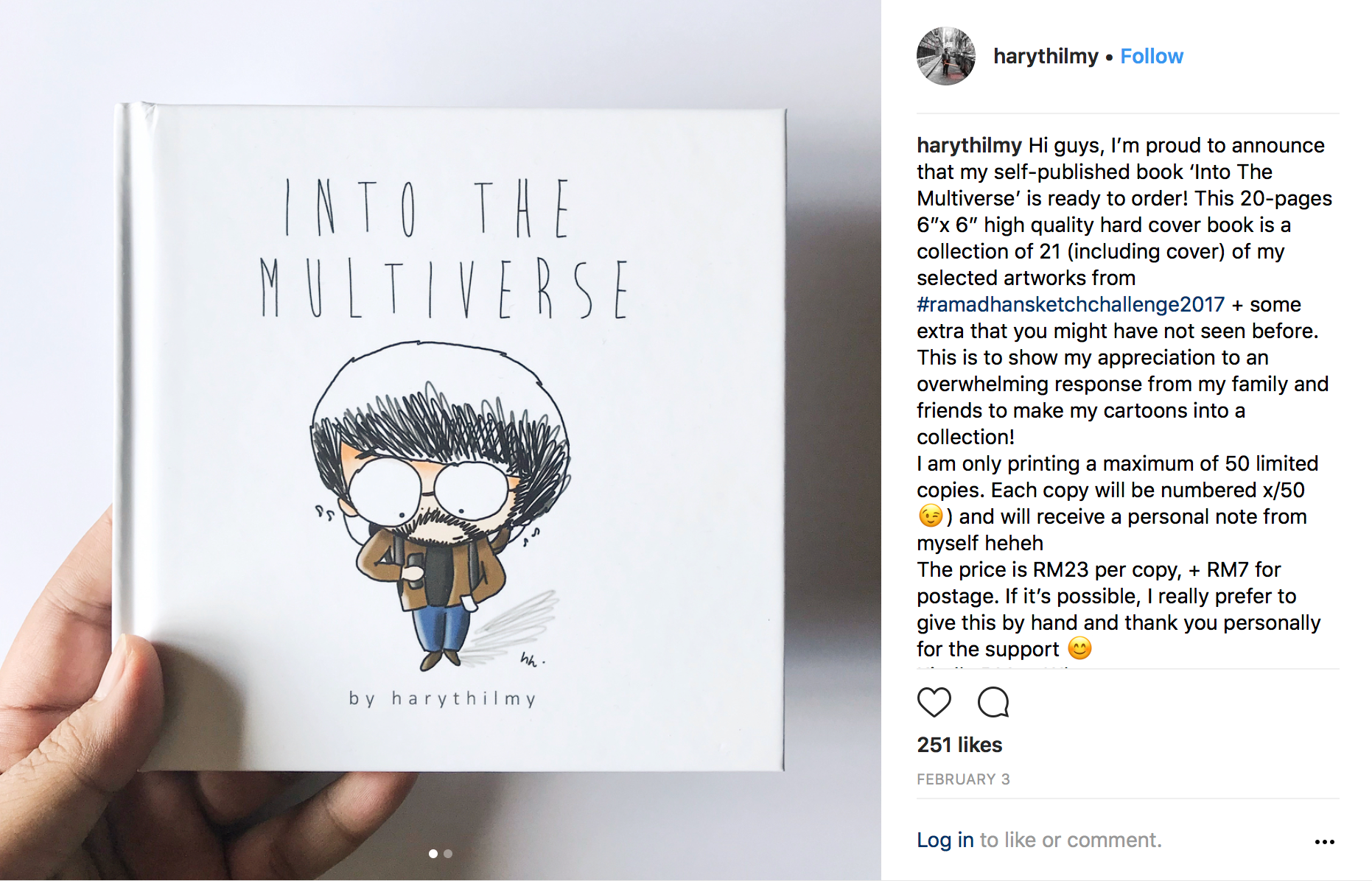Click the 'to like or comment' prompt text
Viewport: 1372px width, 881px height.
(x=1071, y=840)
